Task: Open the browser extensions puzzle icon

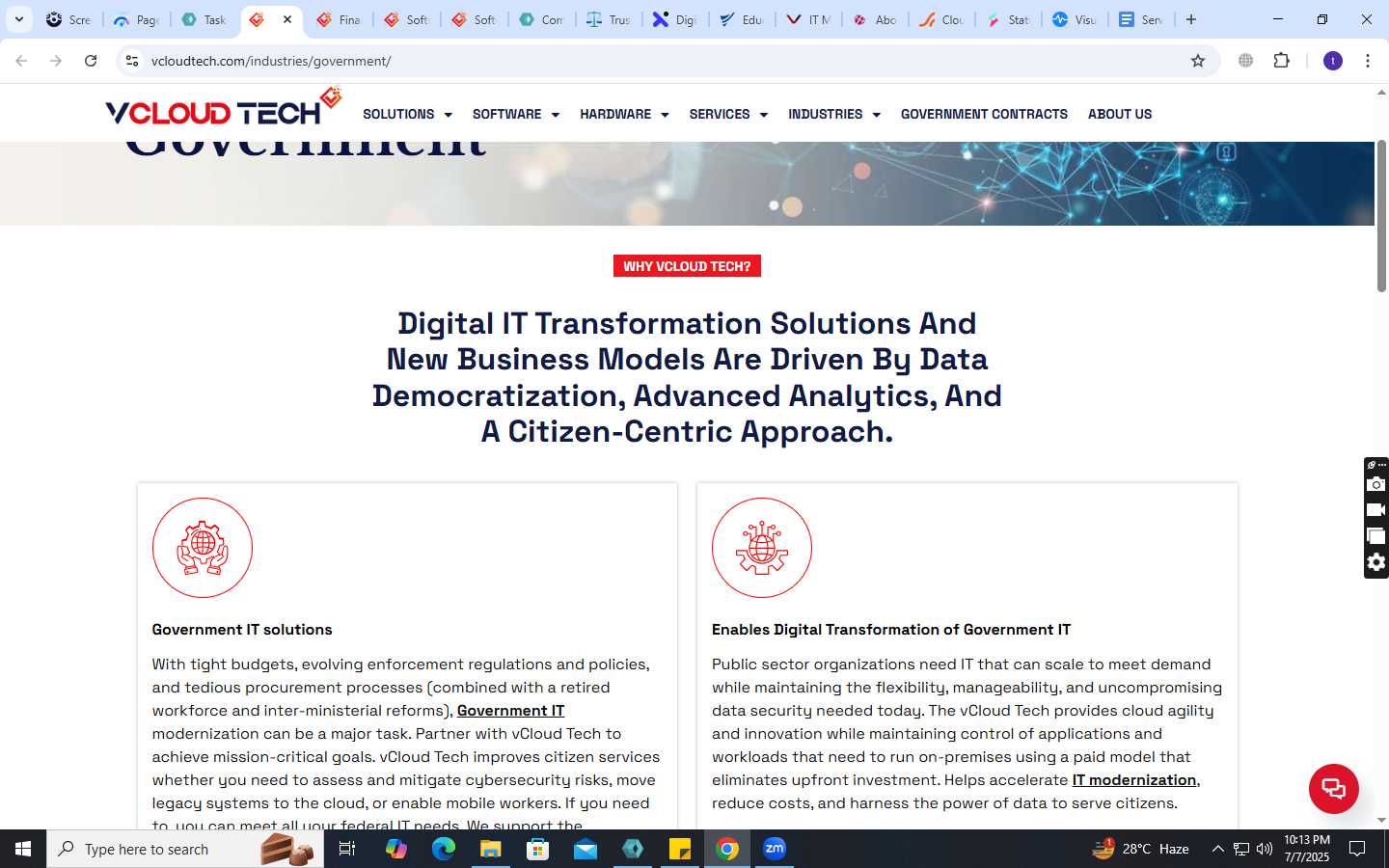Action: pyautogui.click(x=1281, y=61)
